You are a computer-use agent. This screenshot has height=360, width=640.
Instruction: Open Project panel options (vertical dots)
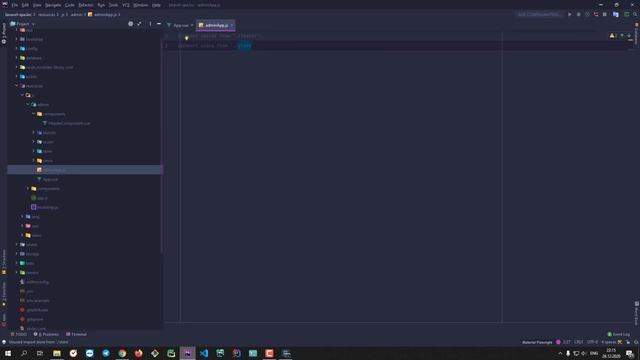[150, 24]
